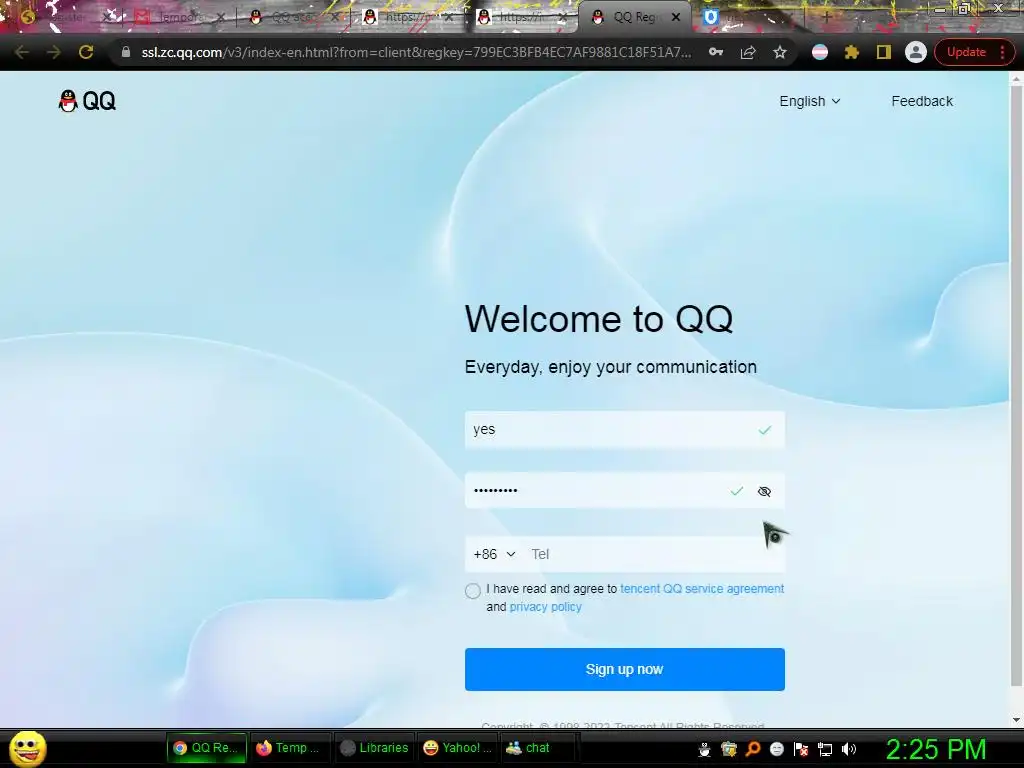Click the QQ penguin logo
The image size is (1024, 768).
(x=87, y=101)
